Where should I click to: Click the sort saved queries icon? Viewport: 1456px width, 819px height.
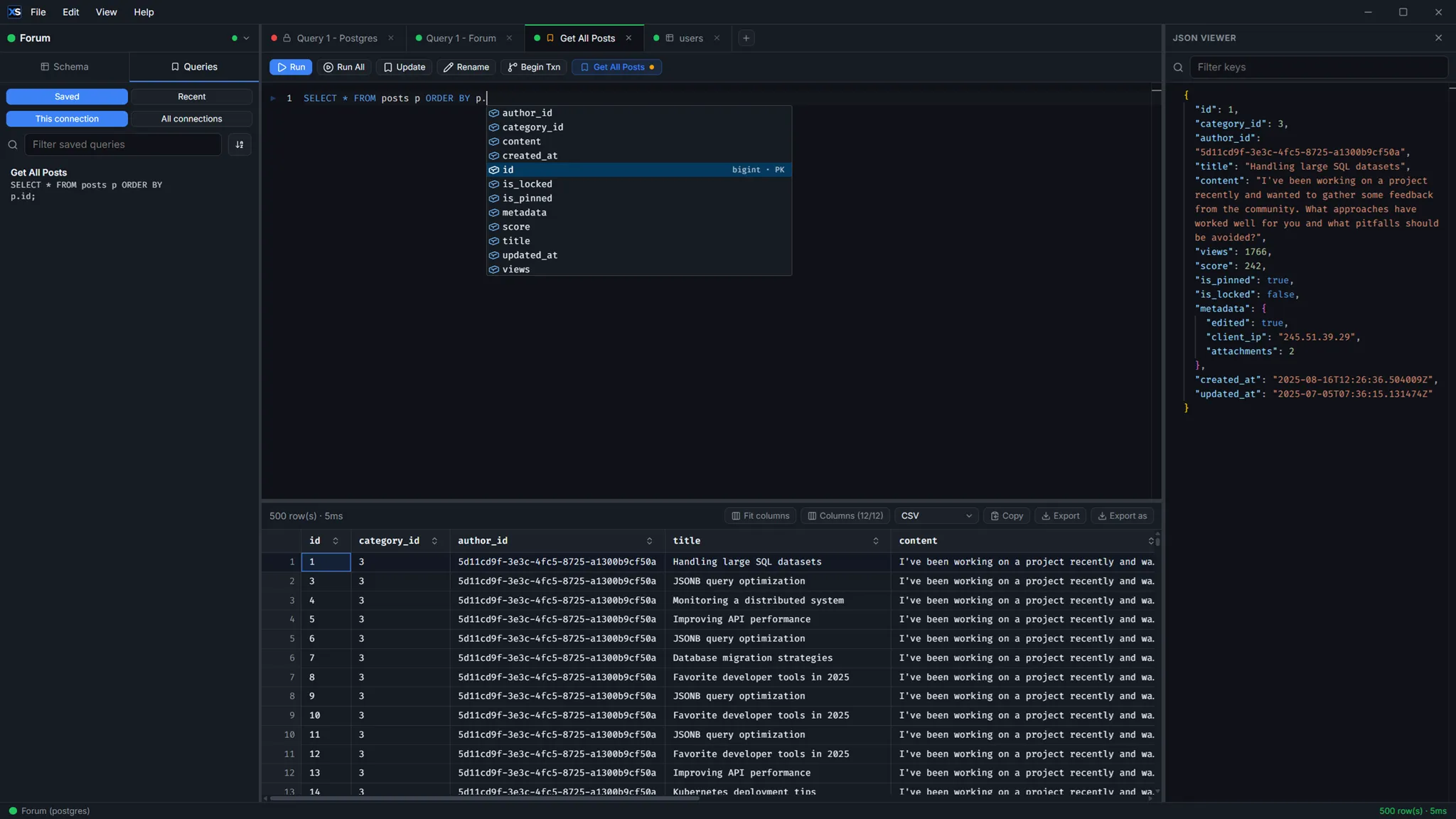[x=240, y=144]
